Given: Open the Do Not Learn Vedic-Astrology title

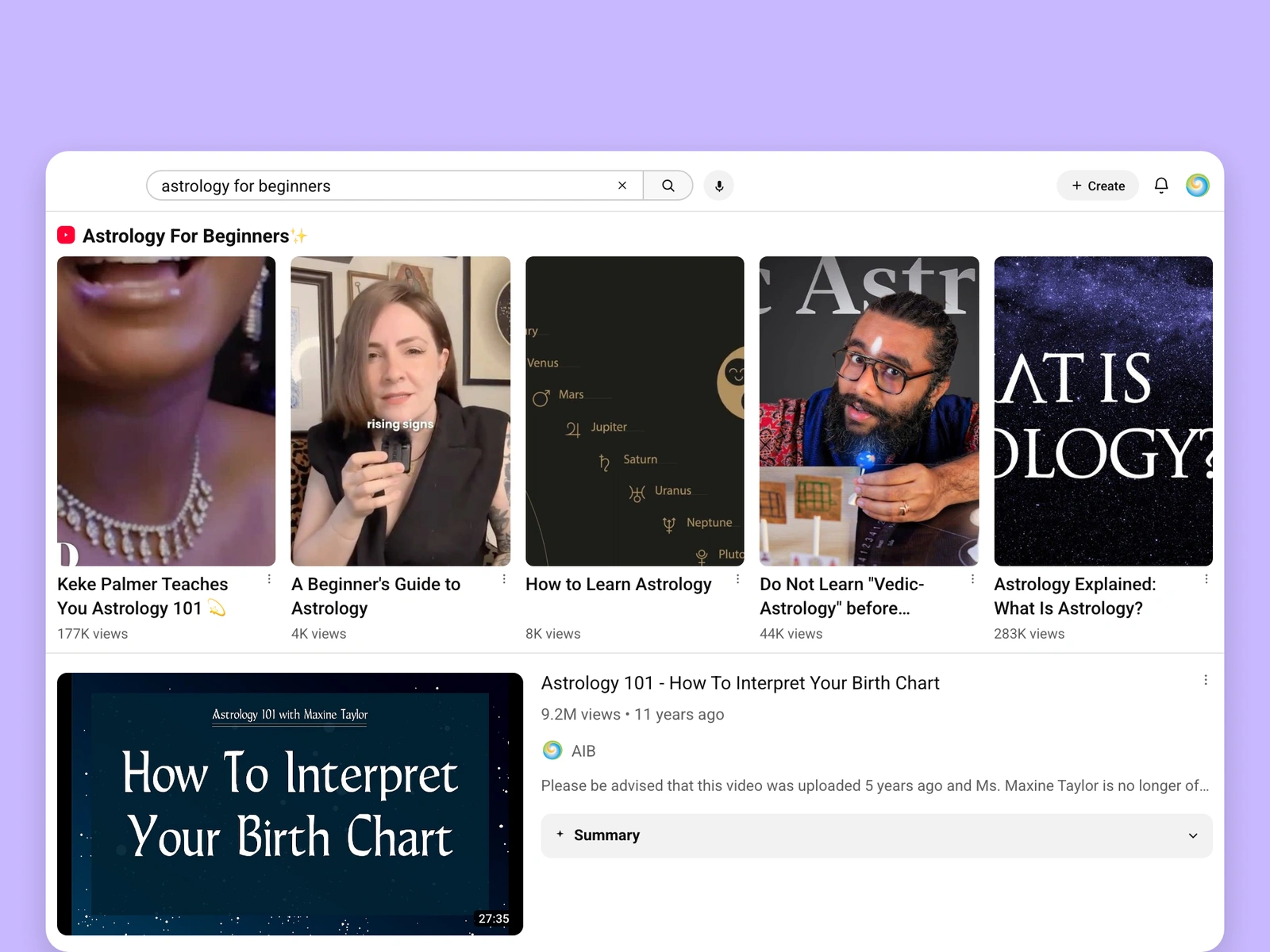Looking at the screenshot, I should pos(841,596).
